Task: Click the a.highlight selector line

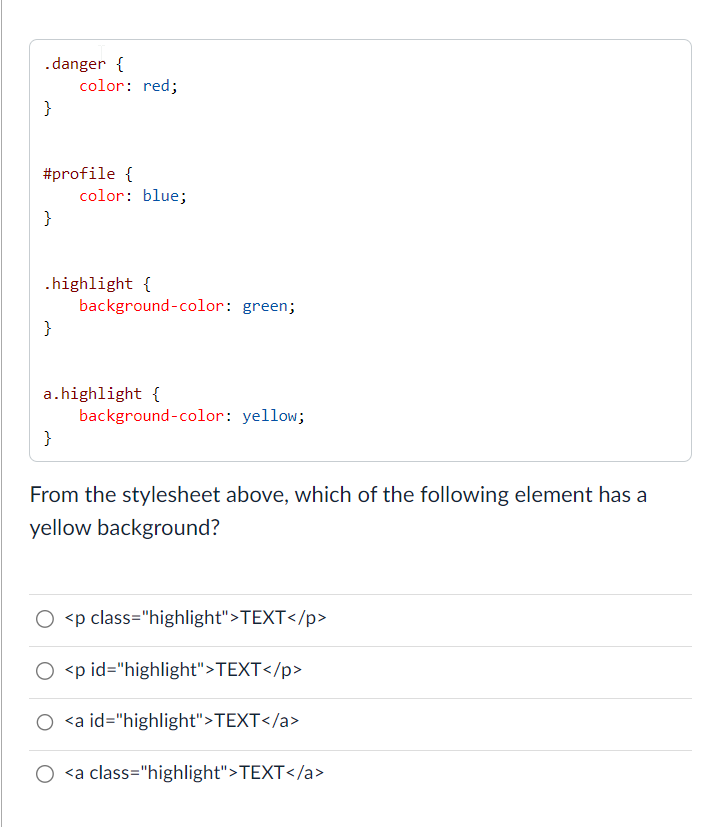Action: click(x=102, y=394)
